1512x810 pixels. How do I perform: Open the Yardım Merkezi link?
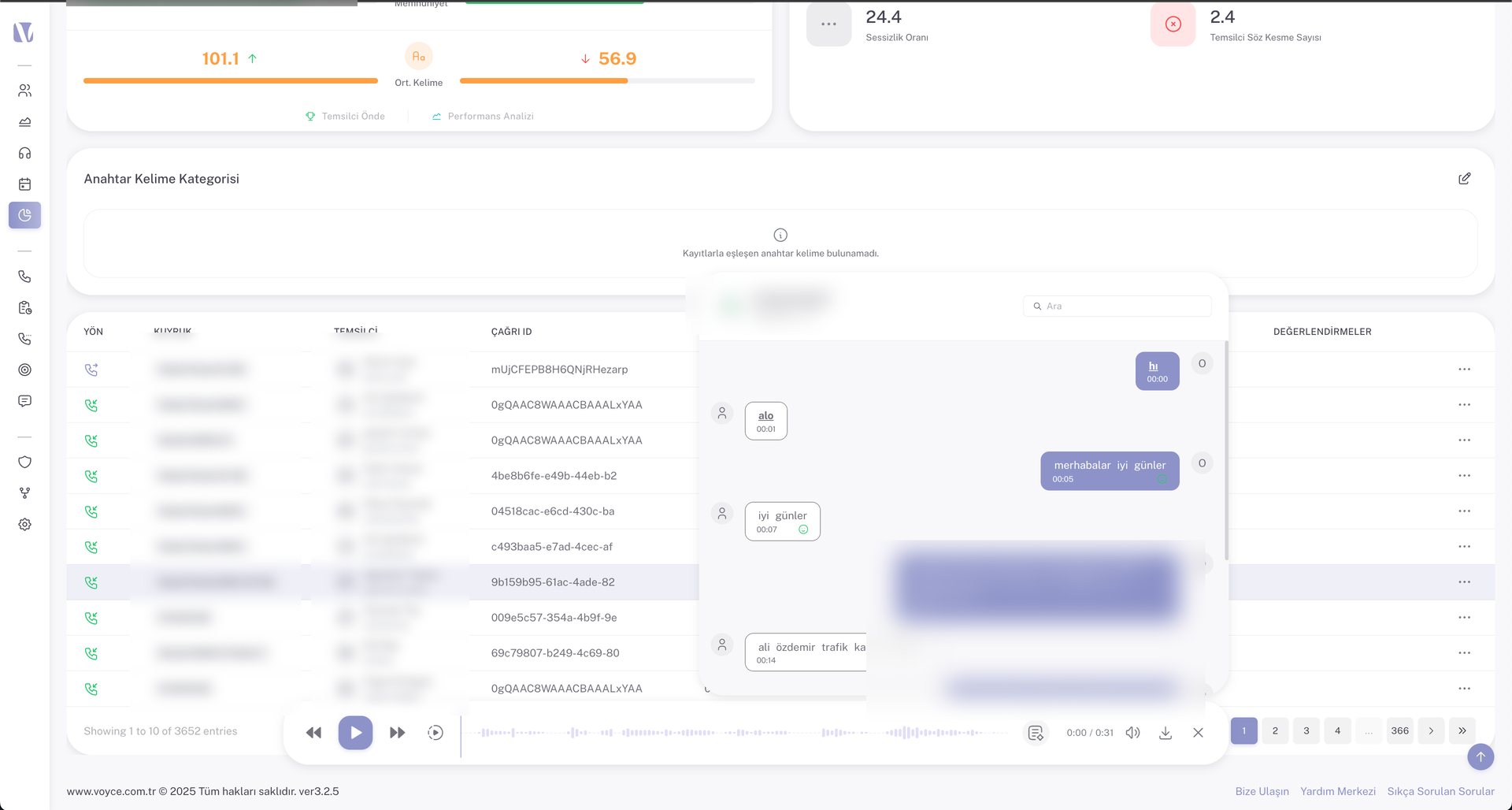coord(1338,792)
